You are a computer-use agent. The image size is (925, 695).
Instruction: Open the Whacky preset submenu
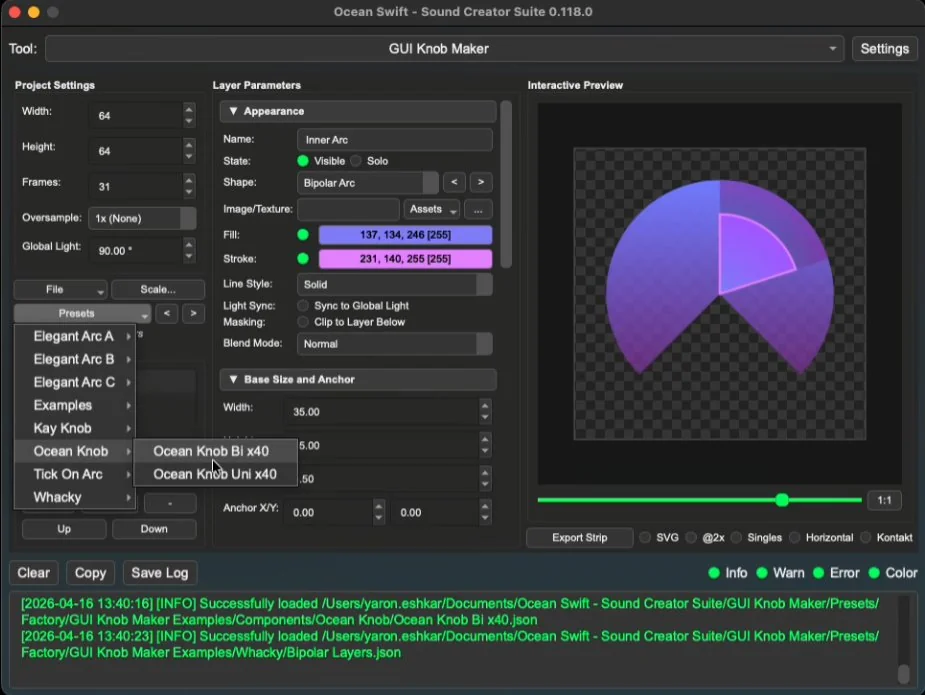(75, 497)
